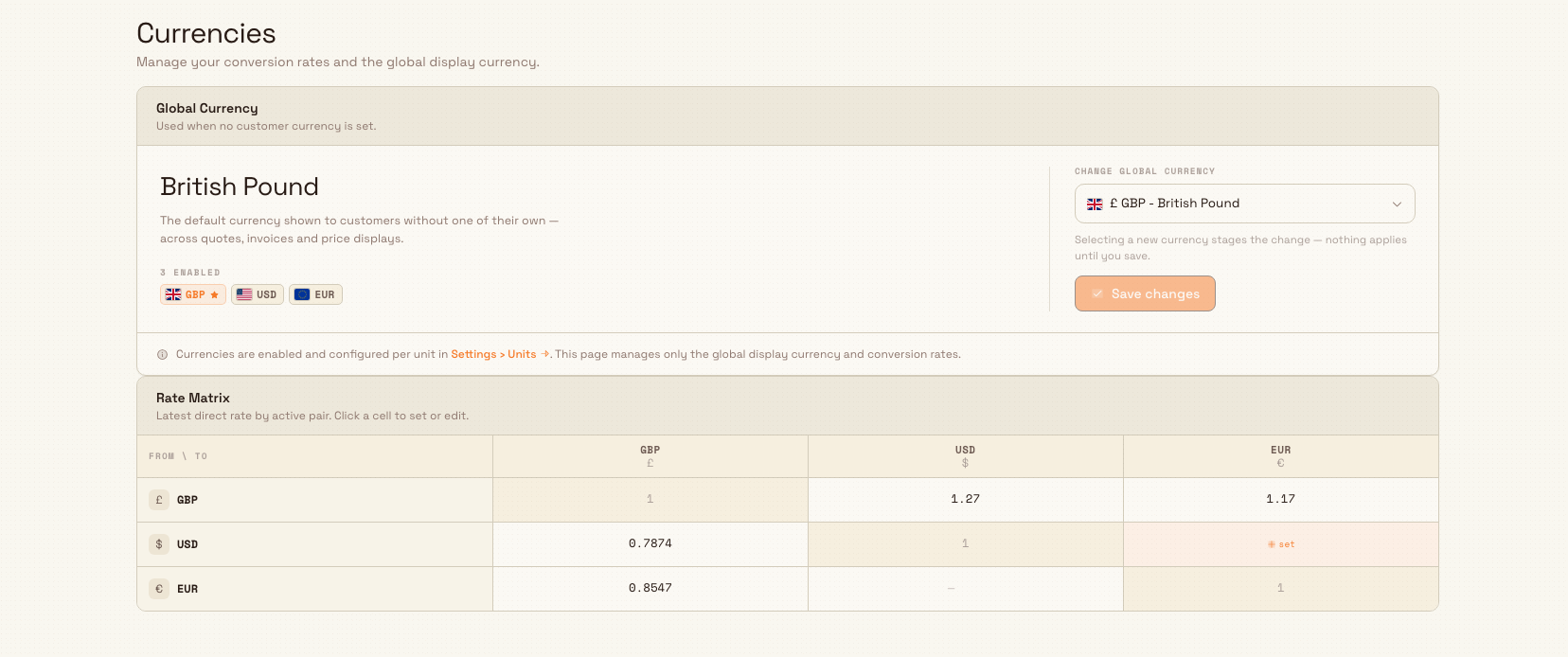Click the EUR enabled currency badge

click(315, 294)
